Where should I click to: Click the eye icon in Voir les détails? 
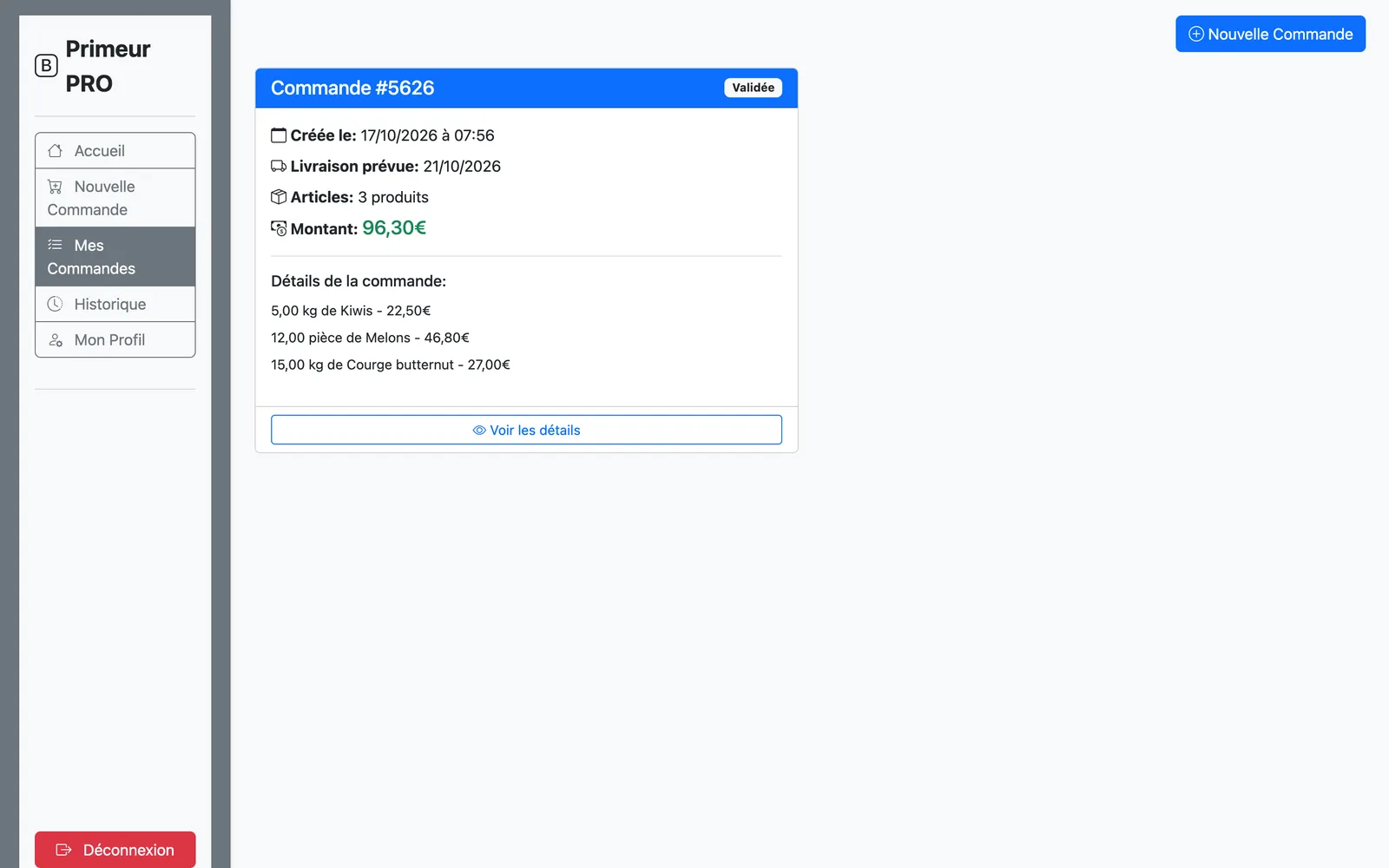479,431
